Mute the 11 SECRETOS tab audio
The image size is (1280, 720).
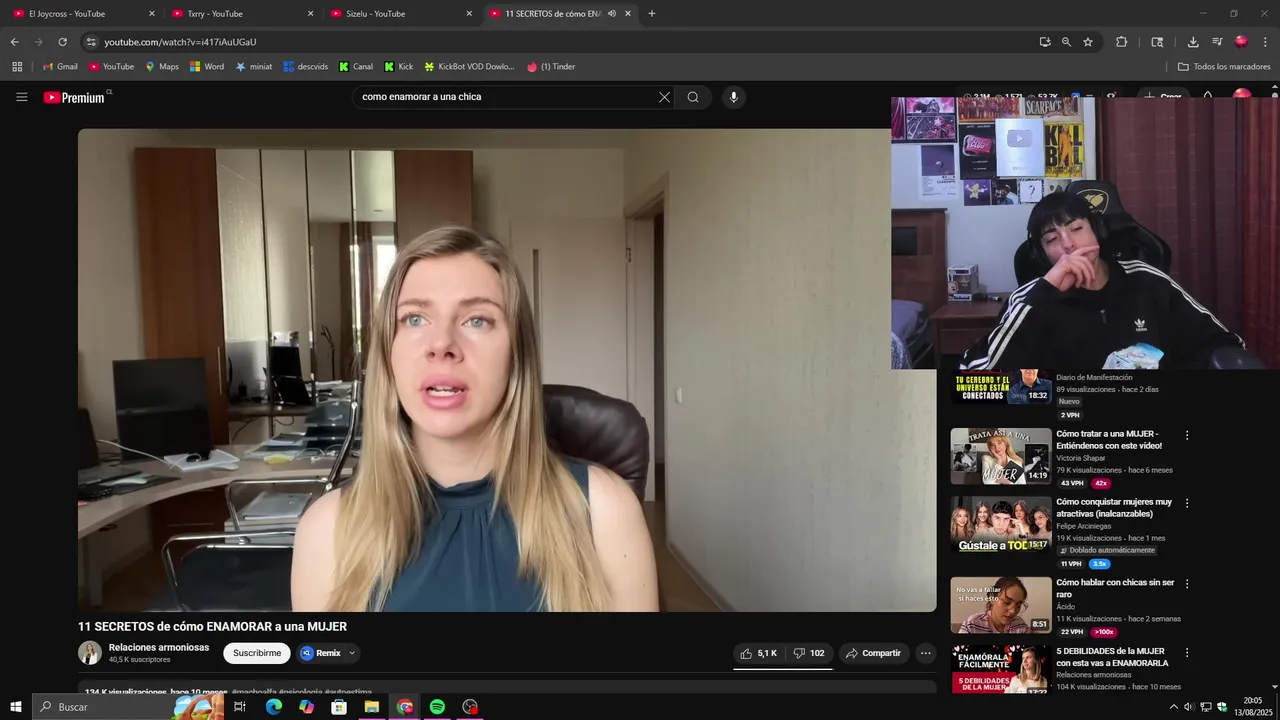click(611, 14)
